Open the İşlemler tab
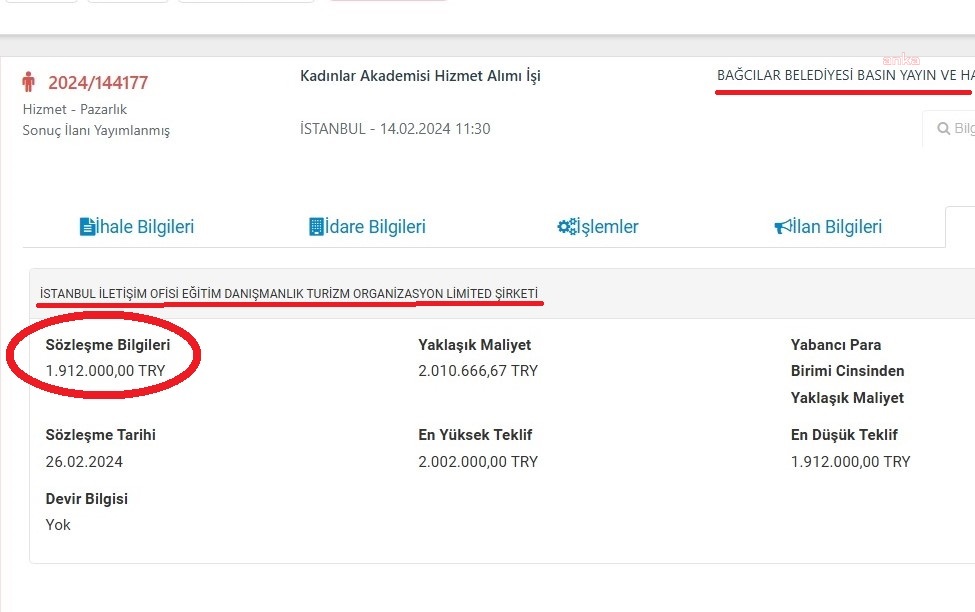This screenshot has width=975, height=612. coord(598,226)
